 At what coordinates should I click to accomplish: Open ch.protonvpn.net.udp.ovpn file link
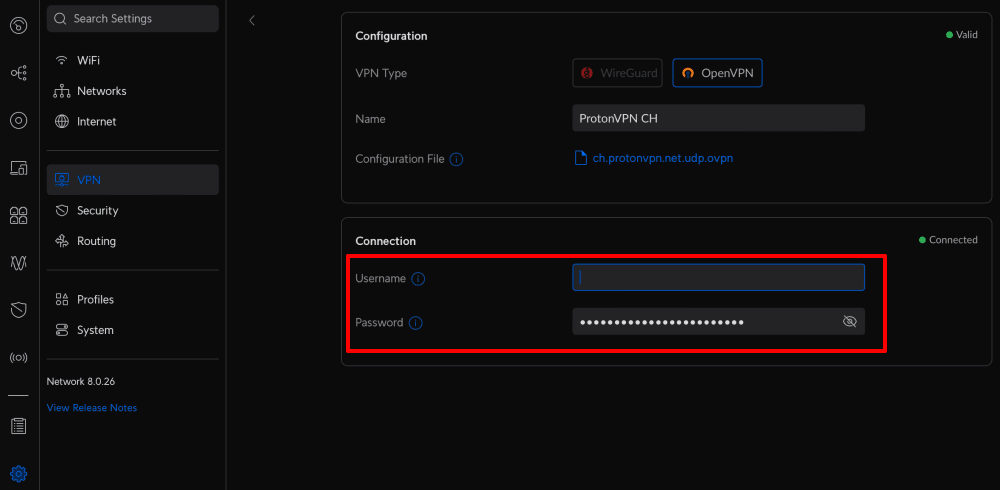(663, 158)
